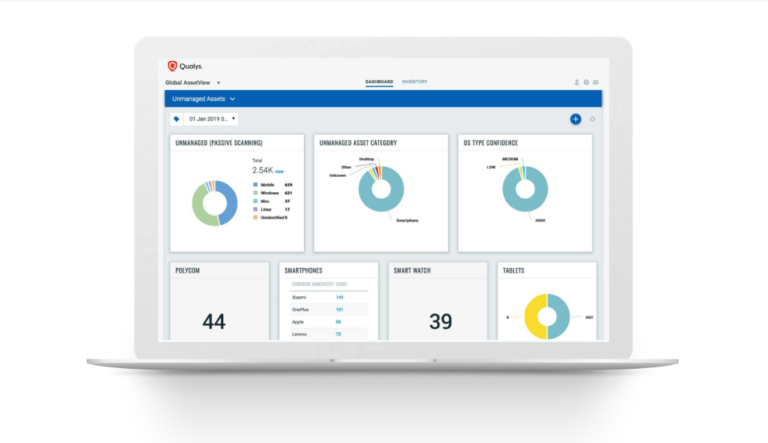
Task: Open the Xiaomi count link 149
Action: tap(339, 297)
